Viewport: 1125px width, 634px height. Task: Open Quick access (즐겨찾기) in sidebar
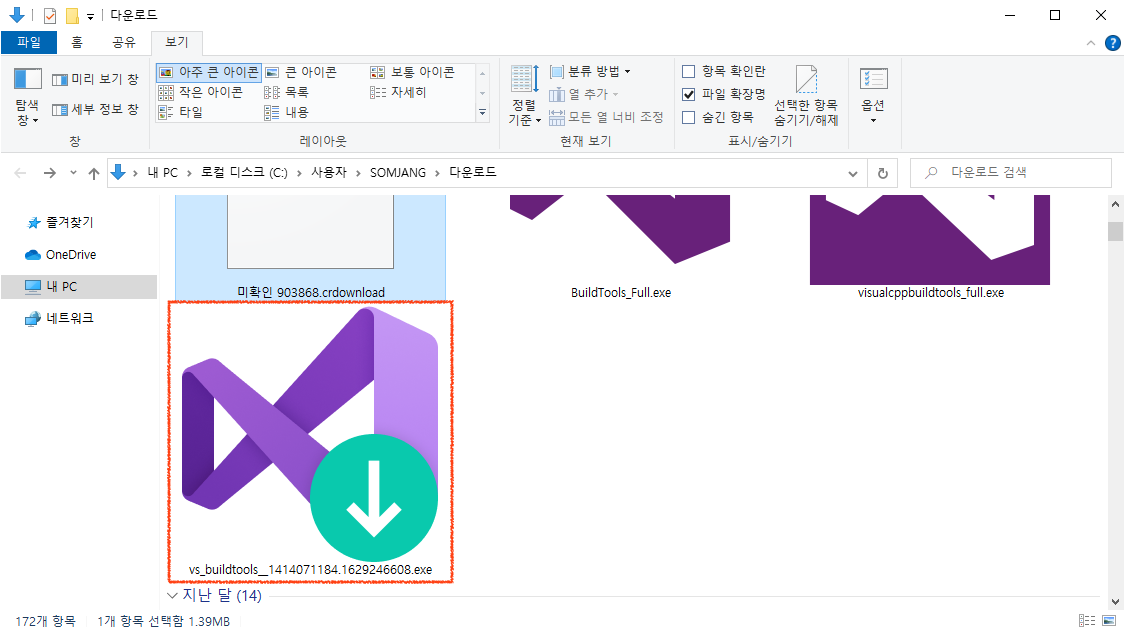[70, 222]
